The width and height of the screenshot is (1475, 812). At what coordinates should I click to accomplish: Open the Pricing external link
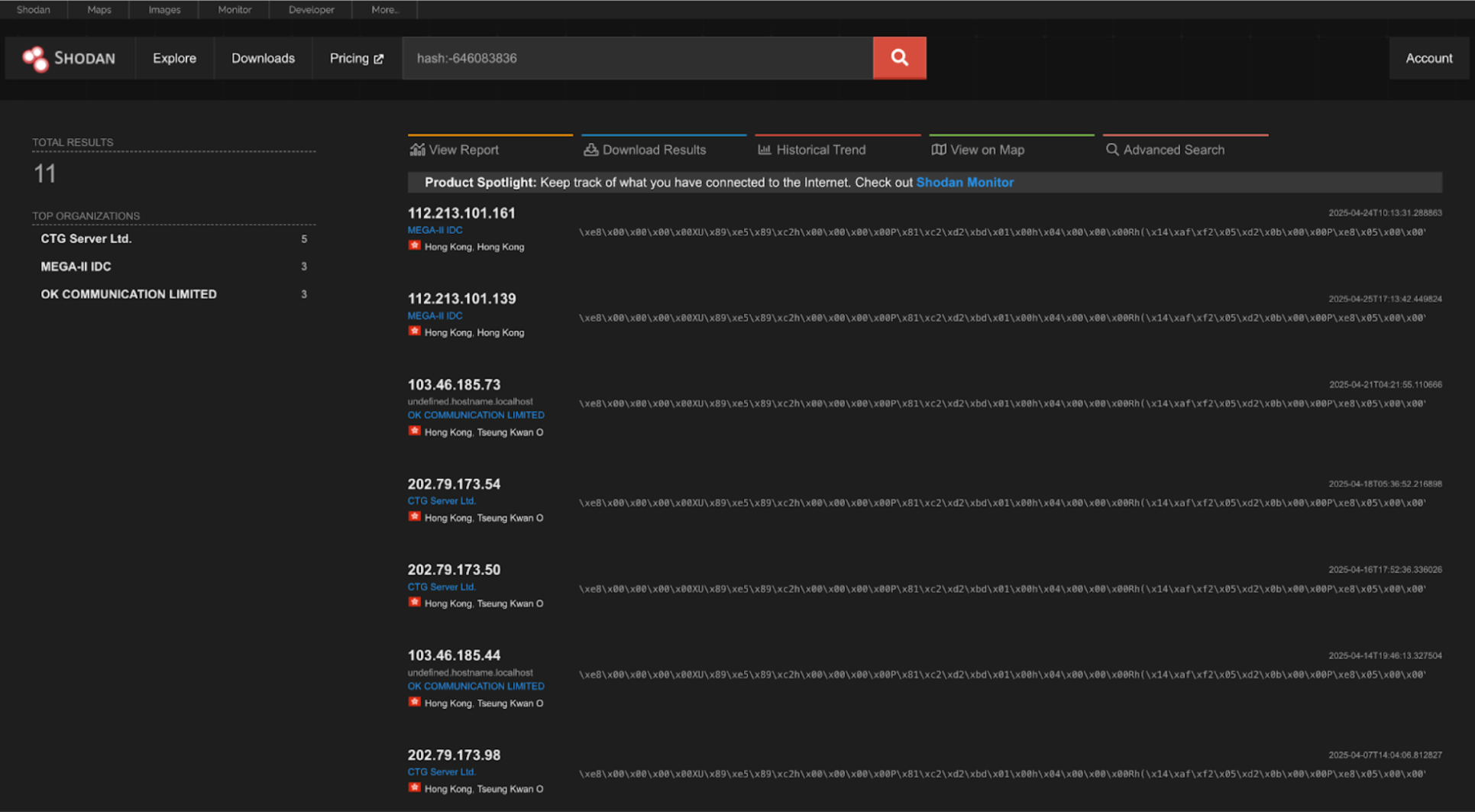(356, 58)
